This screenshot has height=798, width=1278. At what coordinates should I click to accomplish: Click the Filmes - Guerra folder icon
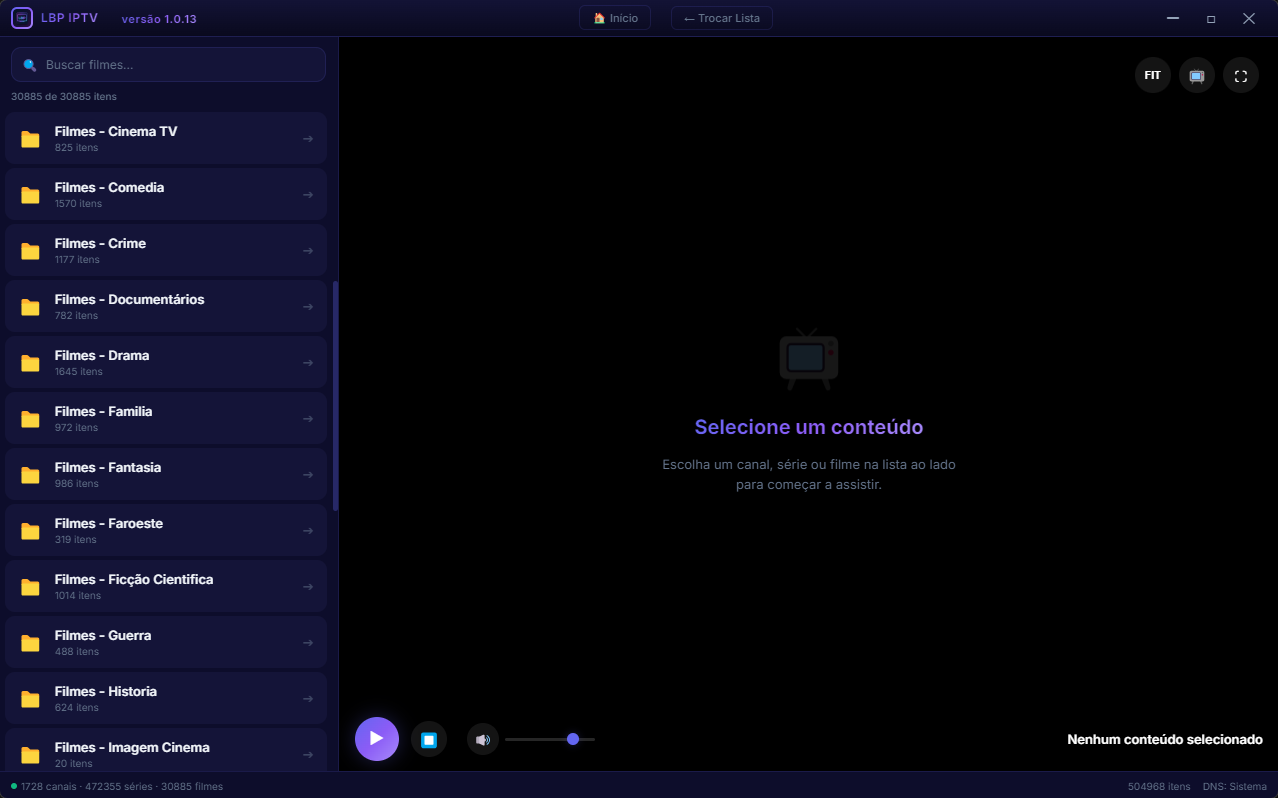[x=30, y=643]
